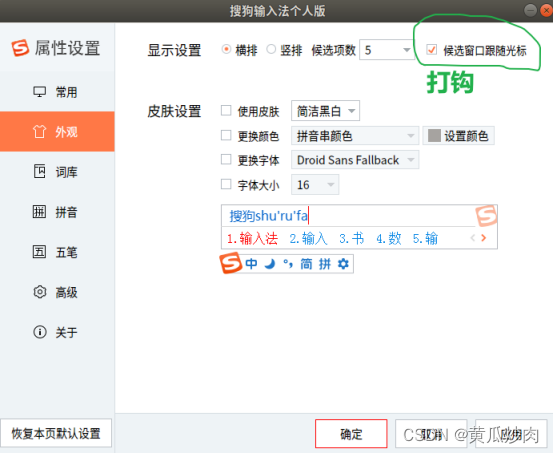Viewport: 554px width, 453px height.
Task: Click the gear settings icon in status bar preview
Action: (343, 264)
